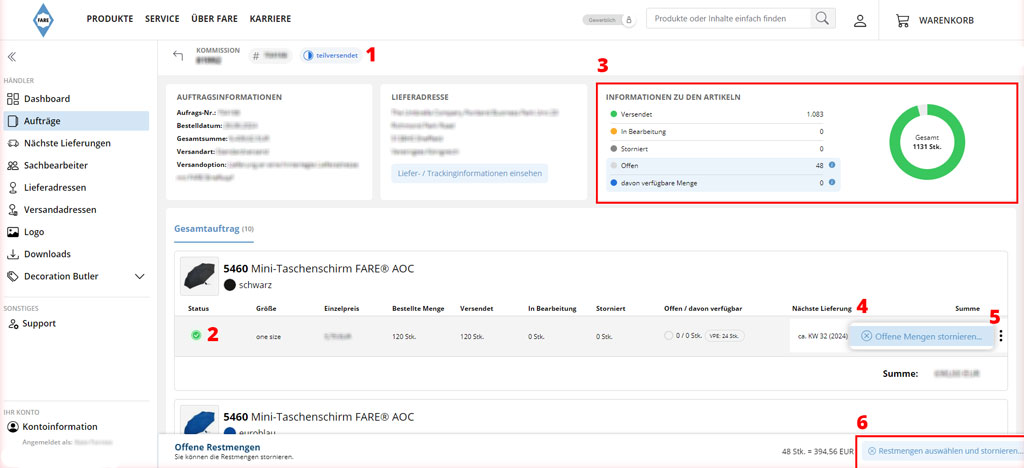Click the search magnifier icon
The height and width of the screenshot is (468, 1024).
tap(823, 18)
